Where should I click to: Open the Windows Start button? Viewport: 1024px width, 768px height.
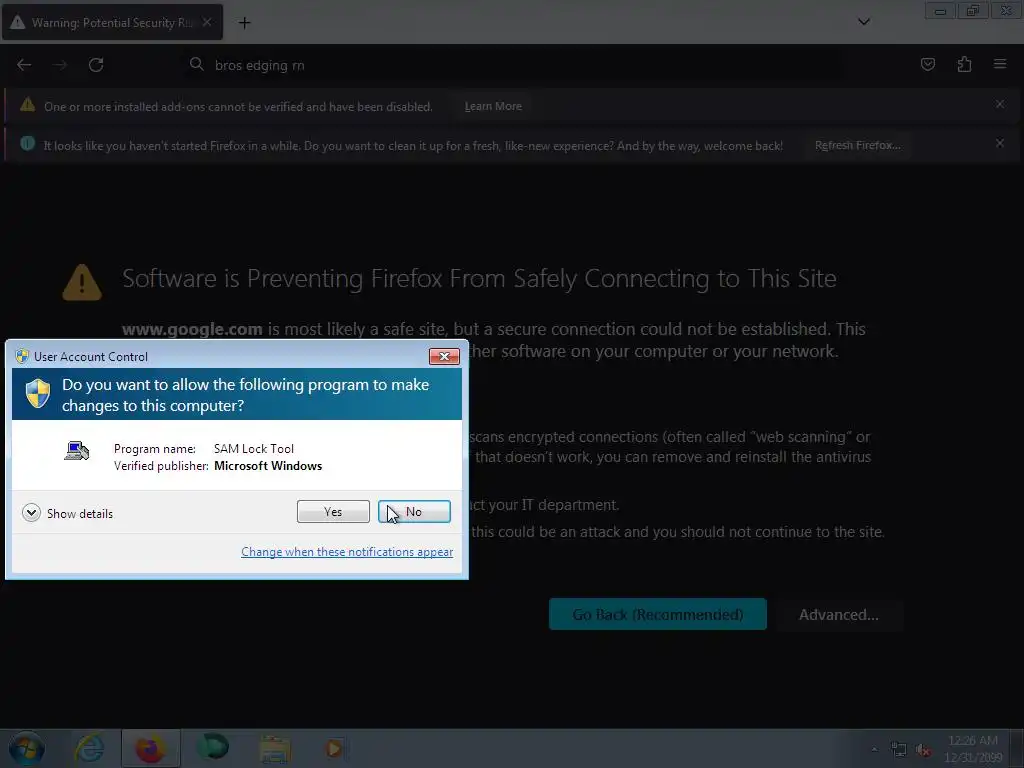coord(26,749)
